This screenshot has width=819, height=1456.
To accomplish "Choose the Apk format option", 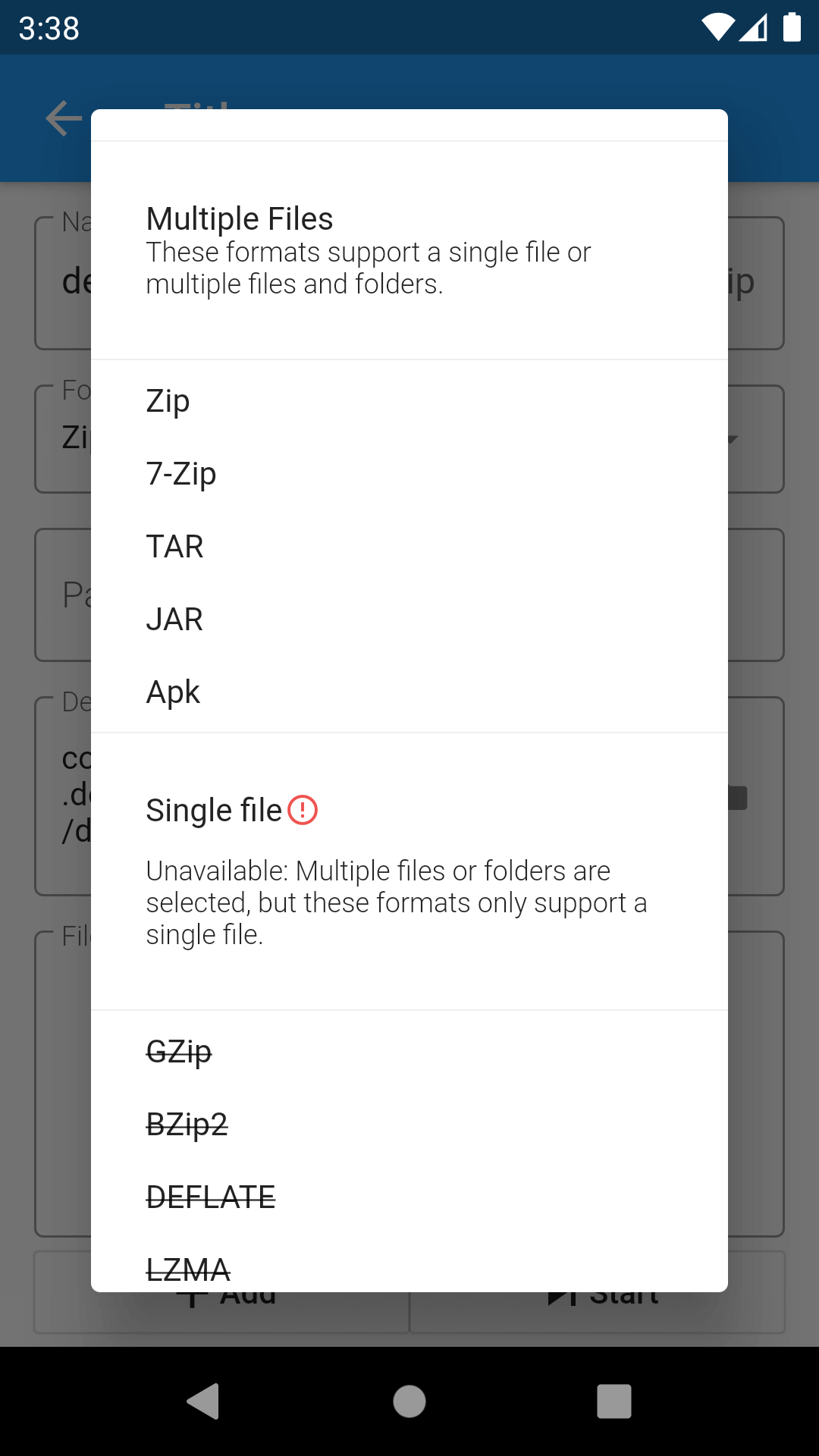I will coord(173,692).
